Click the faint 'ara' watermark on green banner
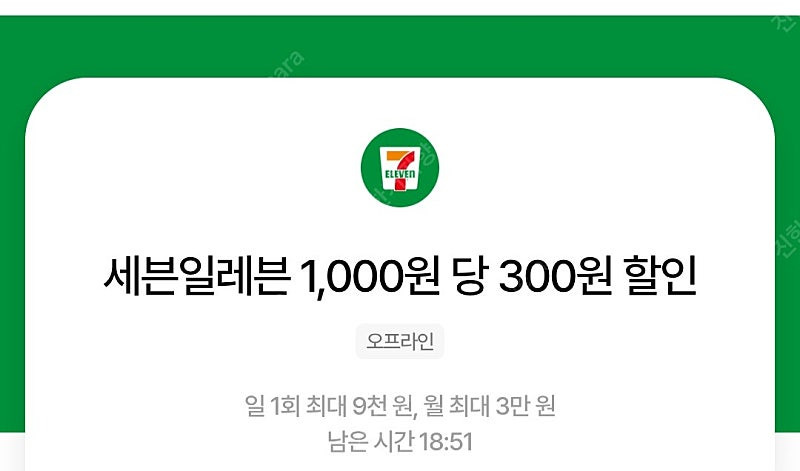This screenshot has width=800, height=471. point(289,66)
